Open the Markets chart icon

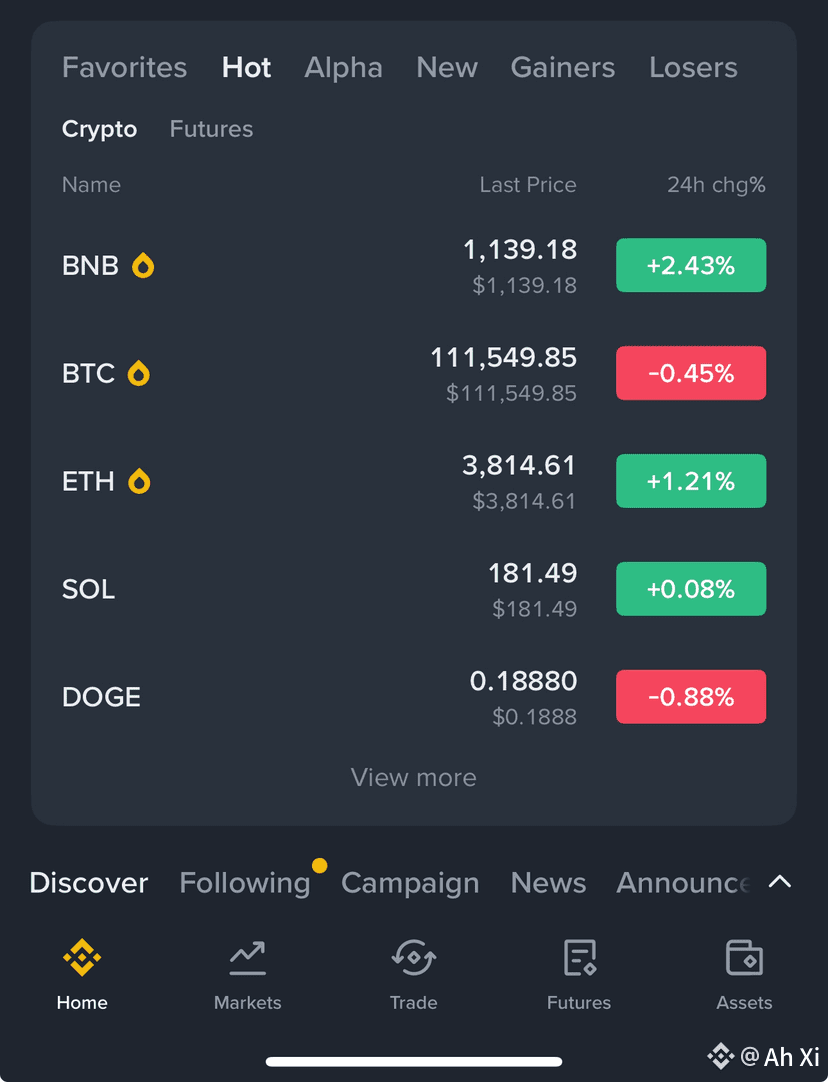[x=248, y=958]
